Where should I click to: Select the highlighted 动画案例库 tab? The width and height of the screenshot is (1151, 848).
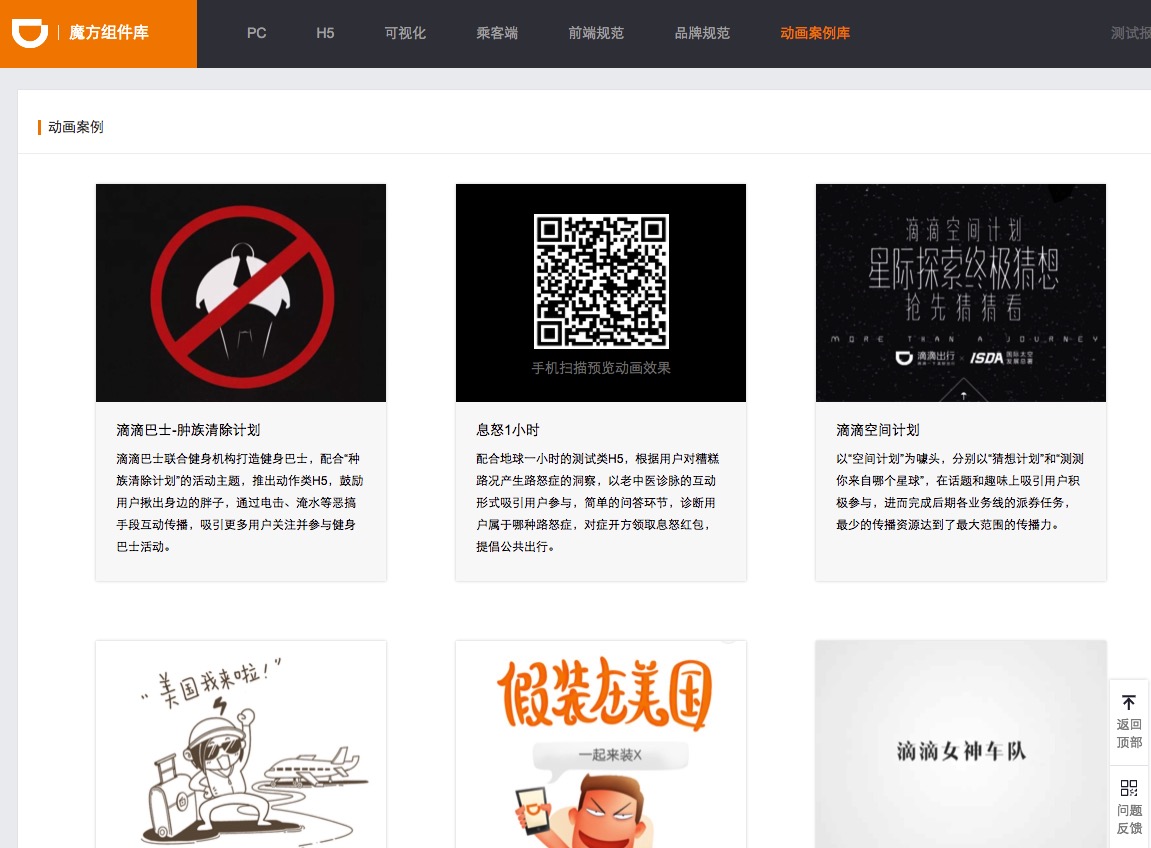(x=815, y=33)
